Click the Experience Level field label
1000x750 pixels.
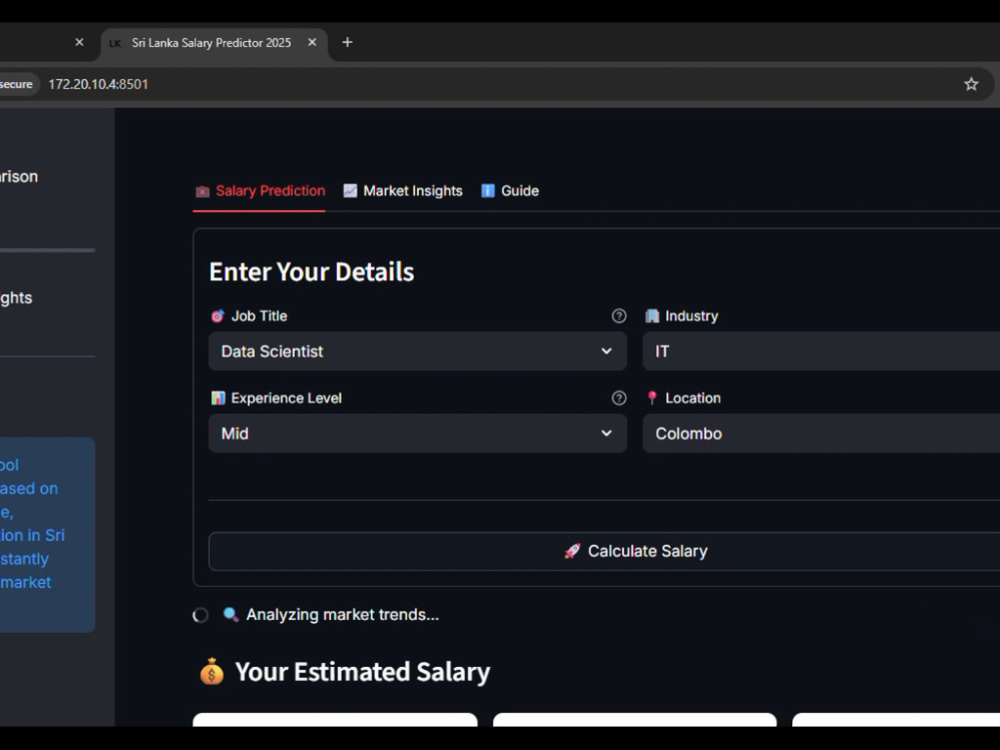(286, 398)
